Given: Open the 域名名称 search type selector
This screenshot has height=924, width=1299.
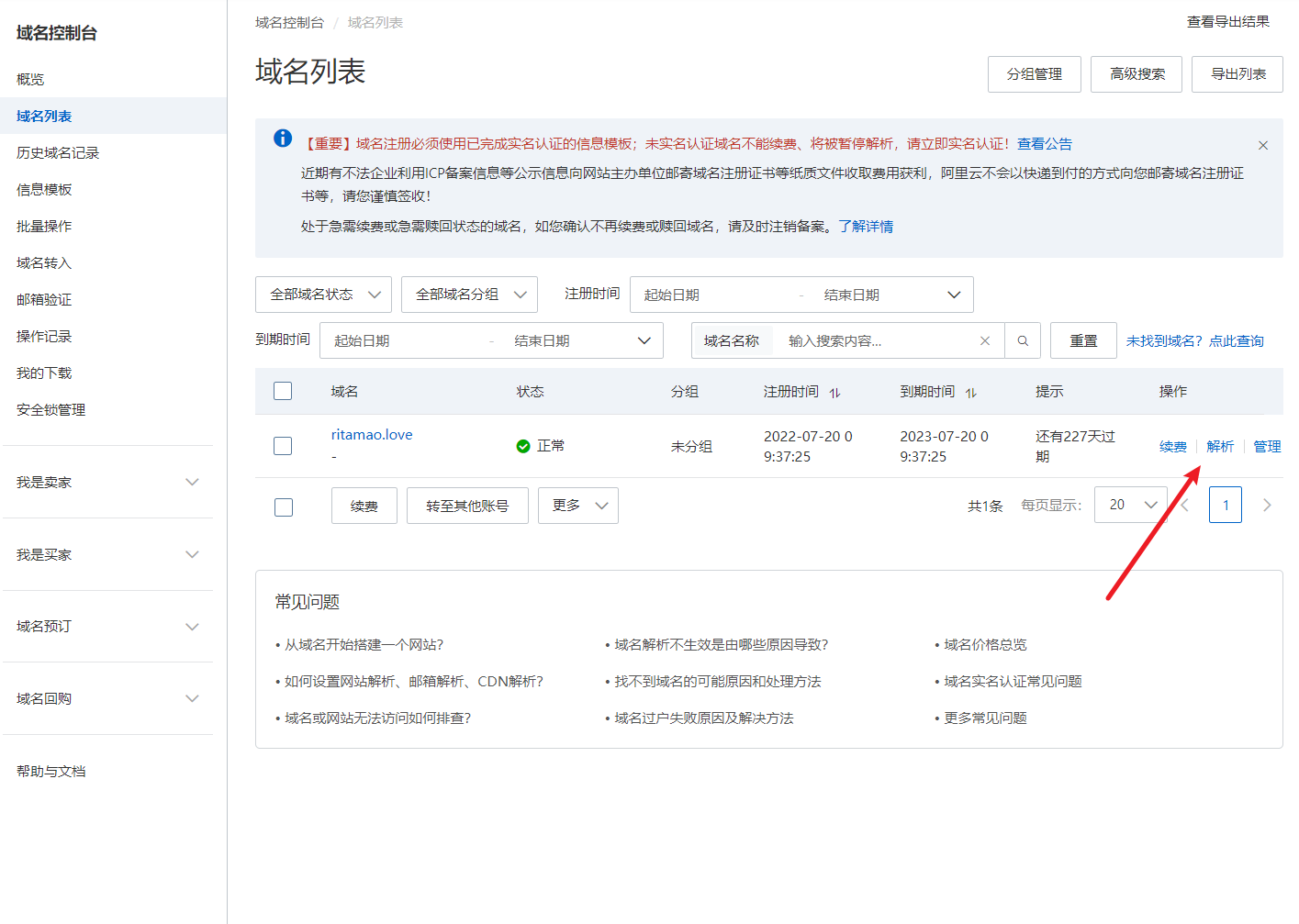Looking at the screenshot, I should tap(732, 340).
